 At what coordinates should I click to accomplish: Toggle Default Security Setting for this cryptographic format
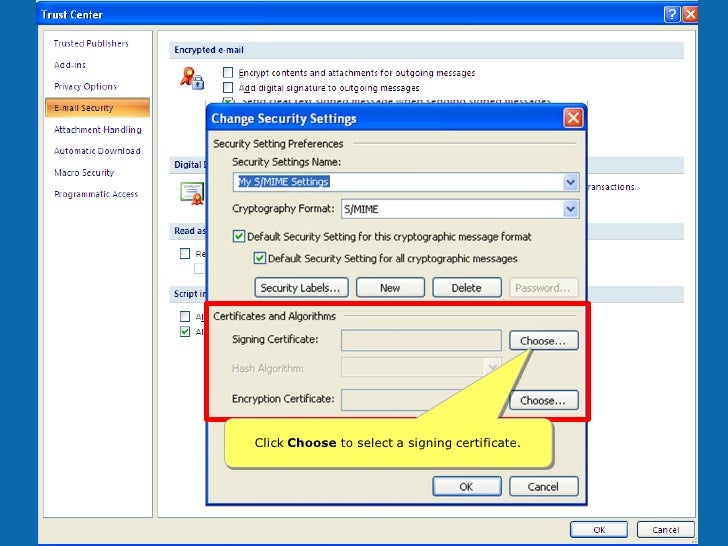pyautogui.click(x=239, y=236)
